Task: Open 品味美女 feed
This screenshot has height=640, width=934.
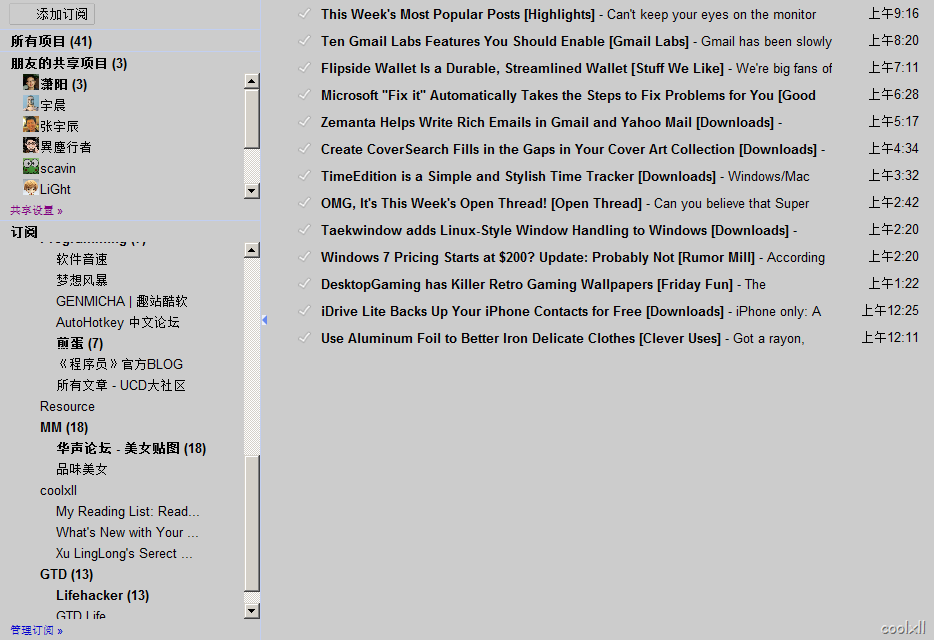Action: click(x=82, y=470)
